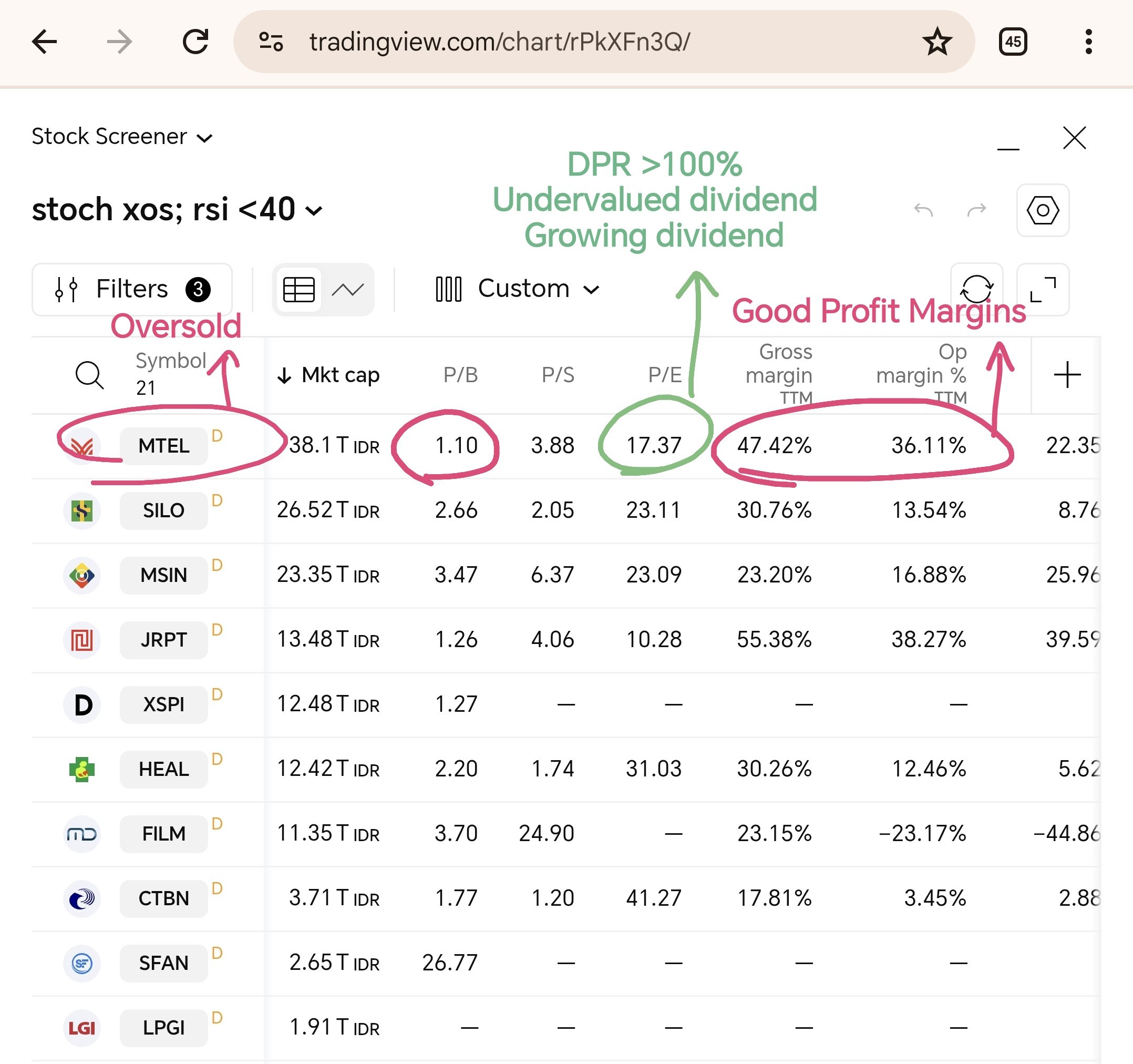
Task: Add a new column with plus icon
Action: tap(1067, 375)
